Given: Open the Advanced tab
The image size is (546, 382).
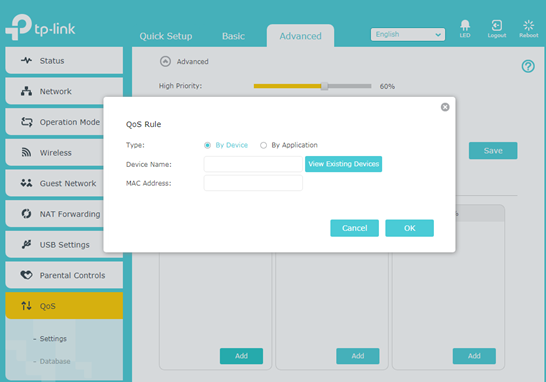Looking at the screenshot, I should pos(301,36).
